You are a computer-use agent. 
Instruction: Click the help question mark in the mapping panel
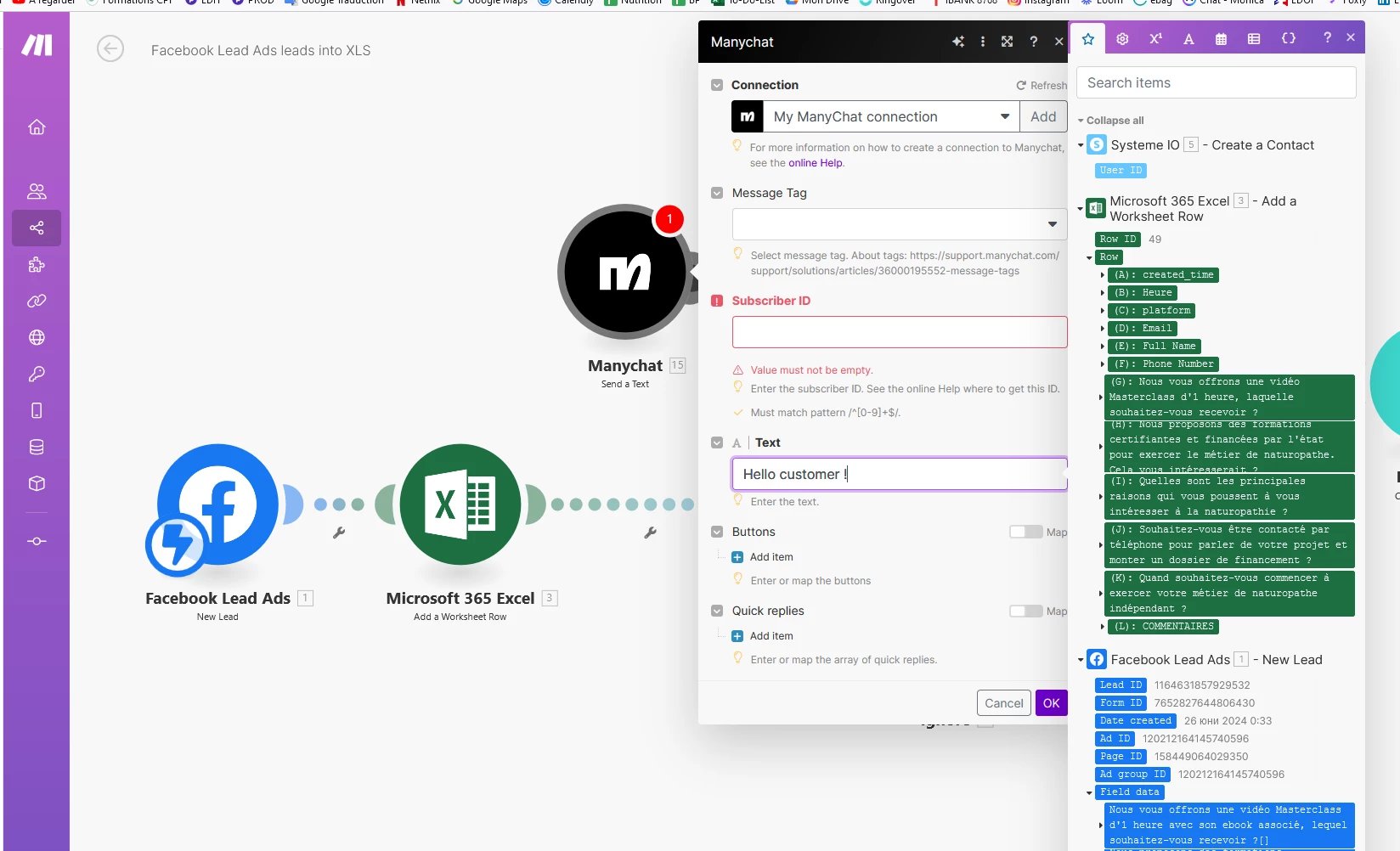pyautogui.click(x=1327, y=37)
